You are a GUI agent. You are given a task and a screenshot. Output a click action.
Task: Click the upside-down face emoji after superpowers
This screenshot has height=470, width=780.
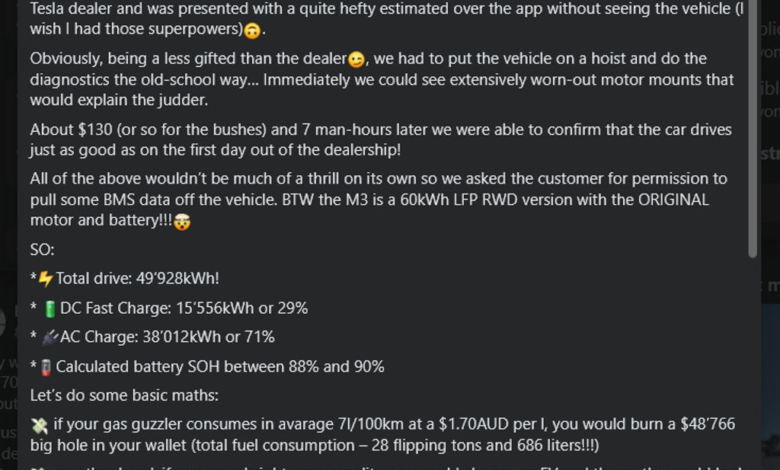click(x=253, y=31)
